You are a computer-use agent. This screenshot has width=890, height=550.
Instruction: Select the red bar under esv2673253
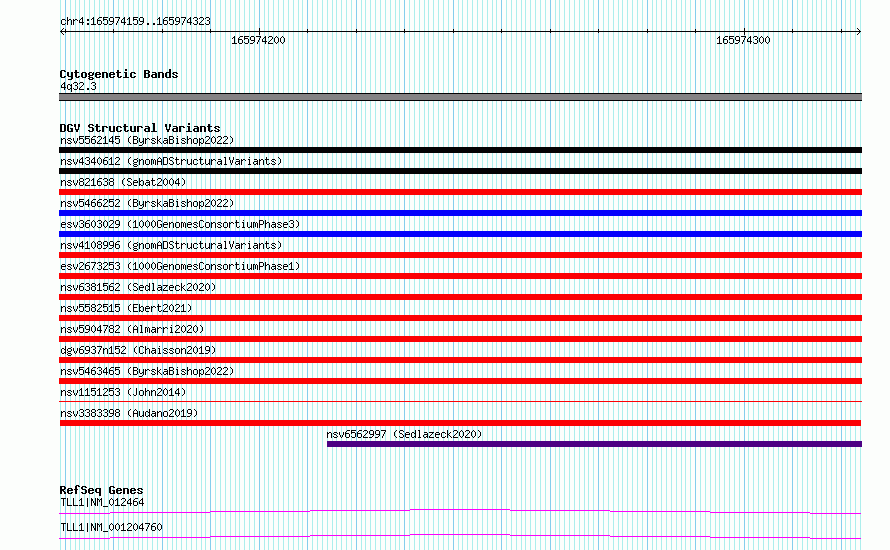(x=460, y=276)
